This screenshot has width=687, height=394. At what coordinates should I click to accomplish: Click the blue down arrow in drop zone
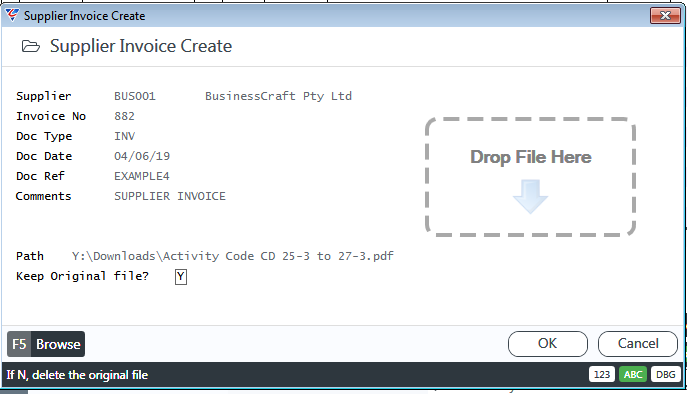click(530, 196)
